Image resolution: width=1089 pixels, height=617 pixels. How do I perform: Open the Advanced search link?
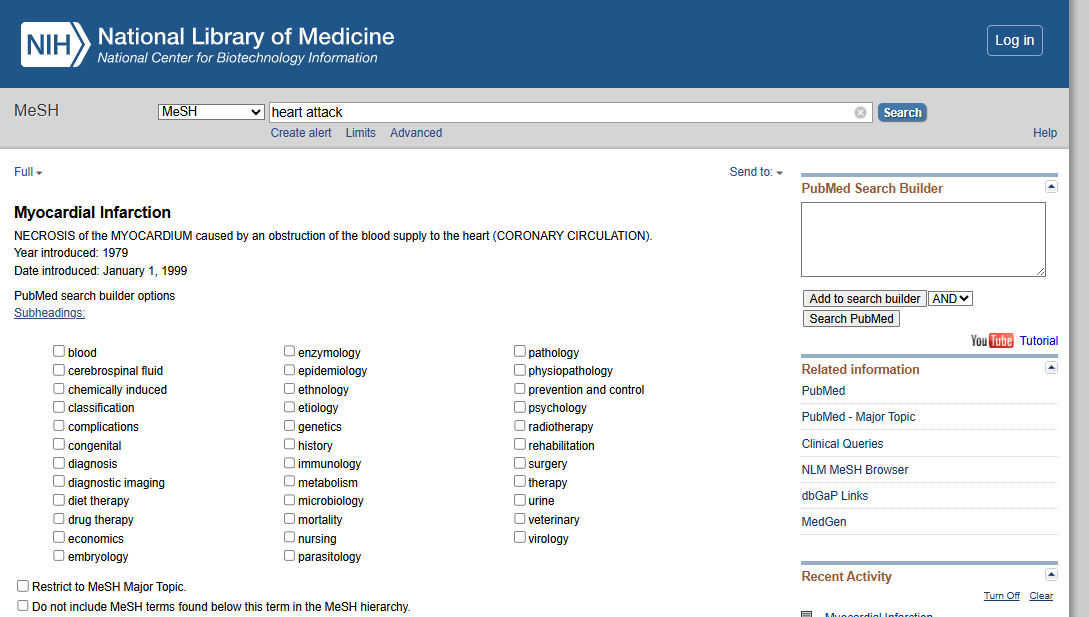(x=416, y=133)
